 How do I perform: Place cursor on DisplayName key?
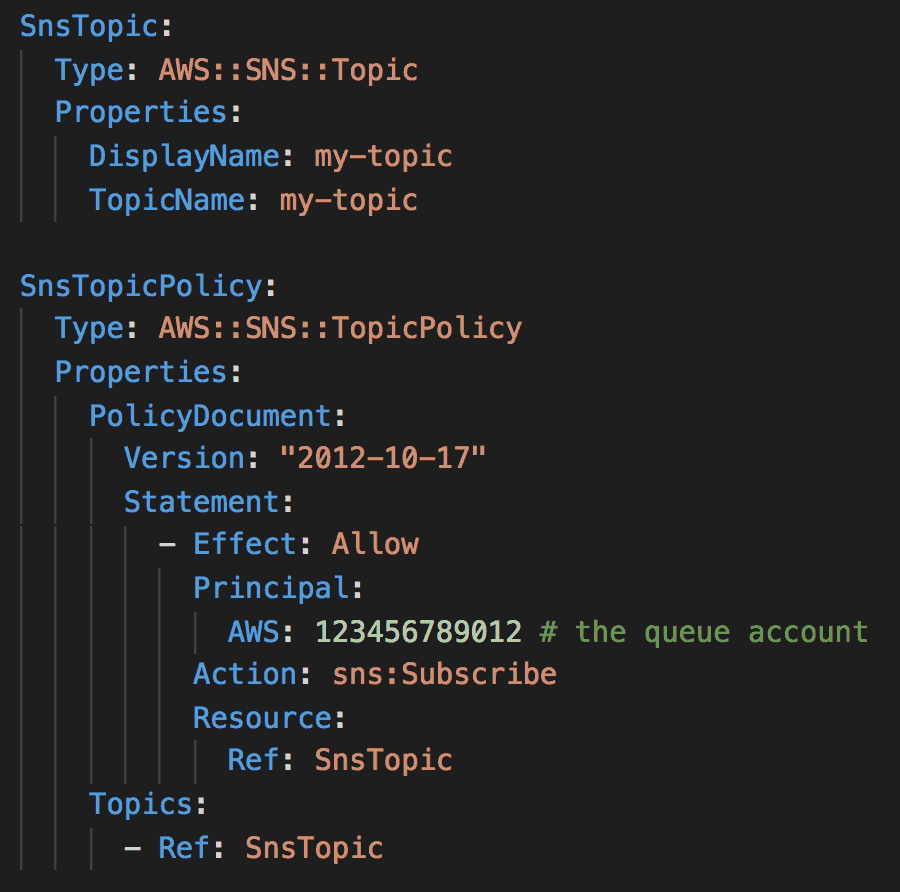184,157
